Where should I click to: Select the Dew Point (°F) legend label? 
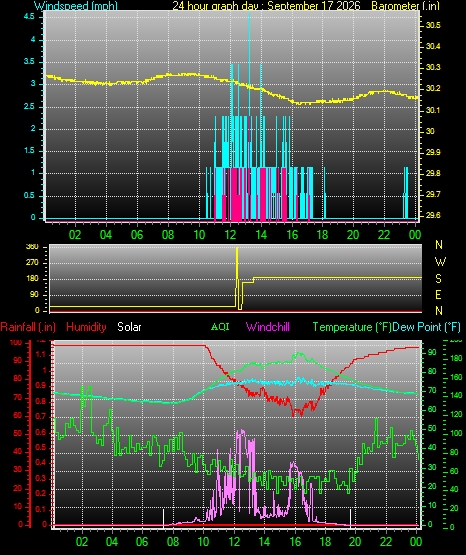(x=426, y=327)
